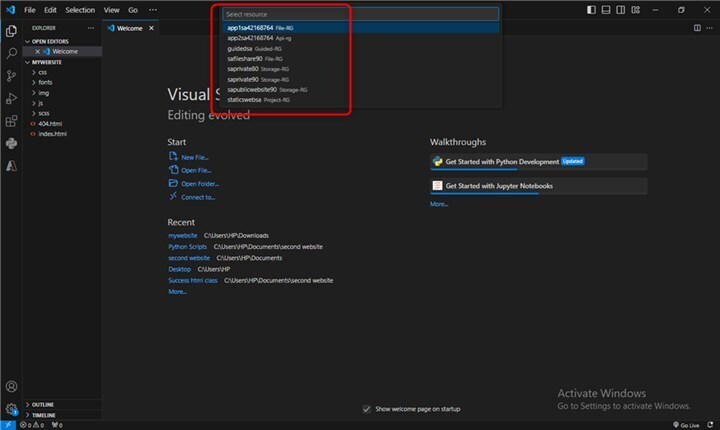Expand the css folder

point(62,72)
